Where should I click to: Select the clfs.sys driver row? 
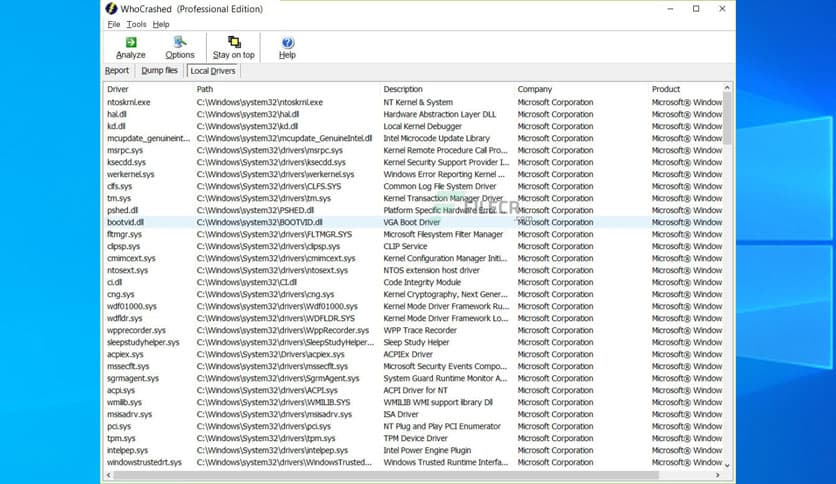click(x=414, y=186)
